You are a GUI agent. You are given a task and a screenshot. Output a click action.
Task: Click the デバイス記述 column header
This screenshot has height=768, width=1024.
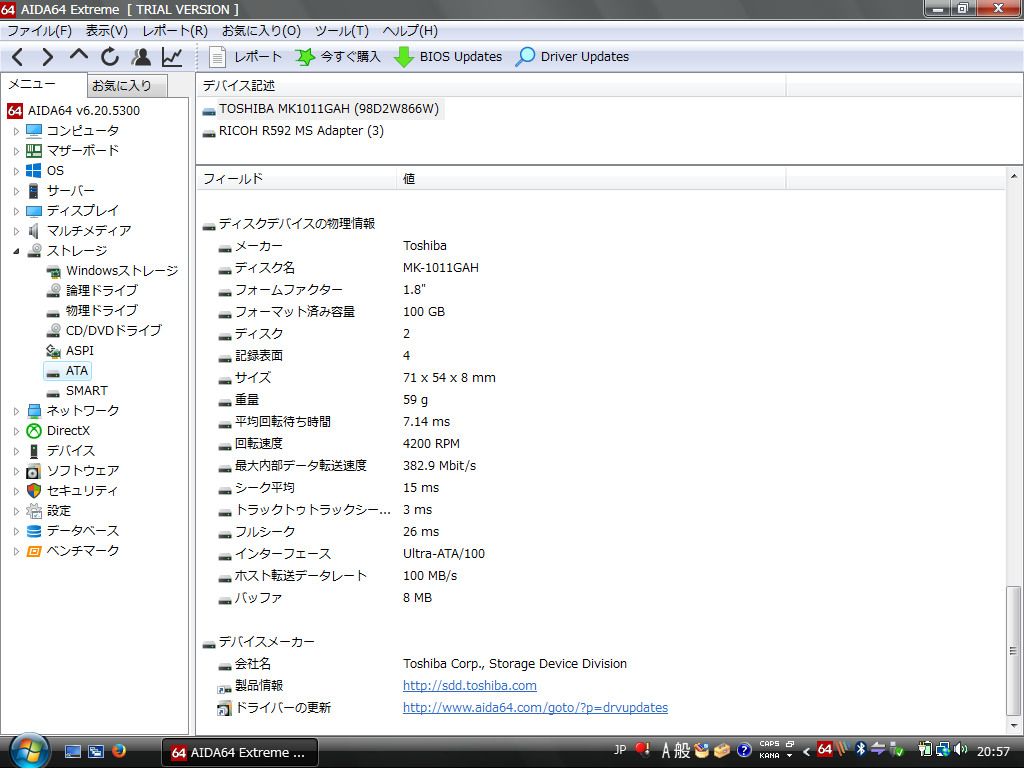(491, 86)
